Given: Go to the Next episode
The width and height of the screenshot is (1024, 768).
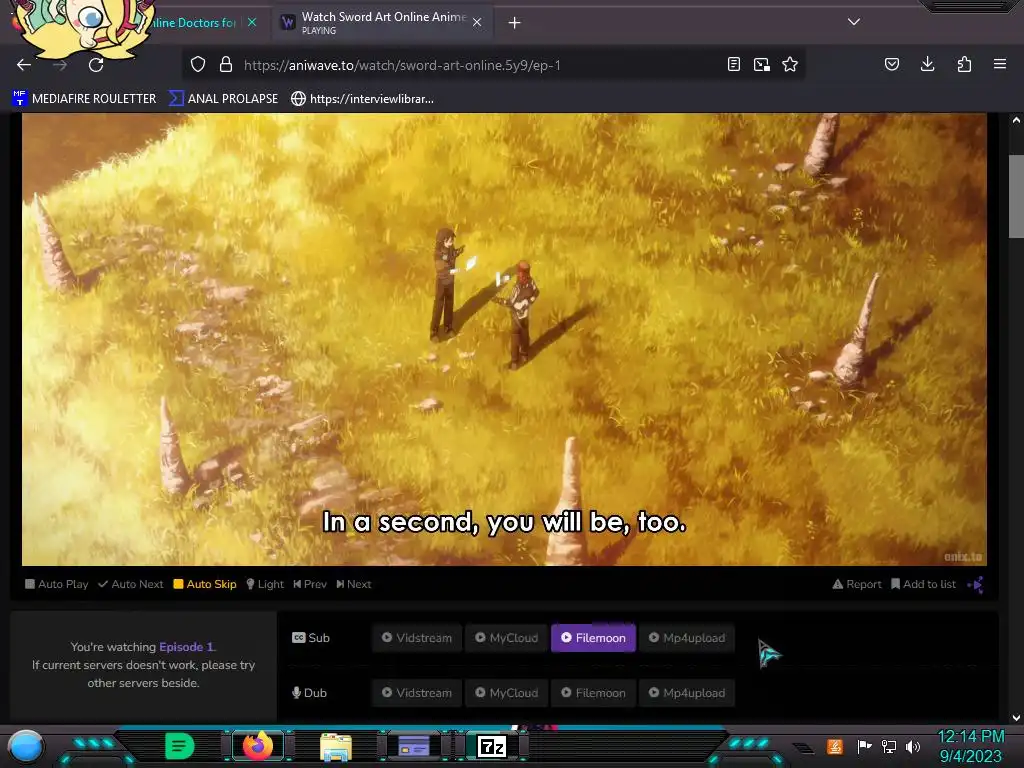Looking at the screenshot, I should (x=354, y=584).
